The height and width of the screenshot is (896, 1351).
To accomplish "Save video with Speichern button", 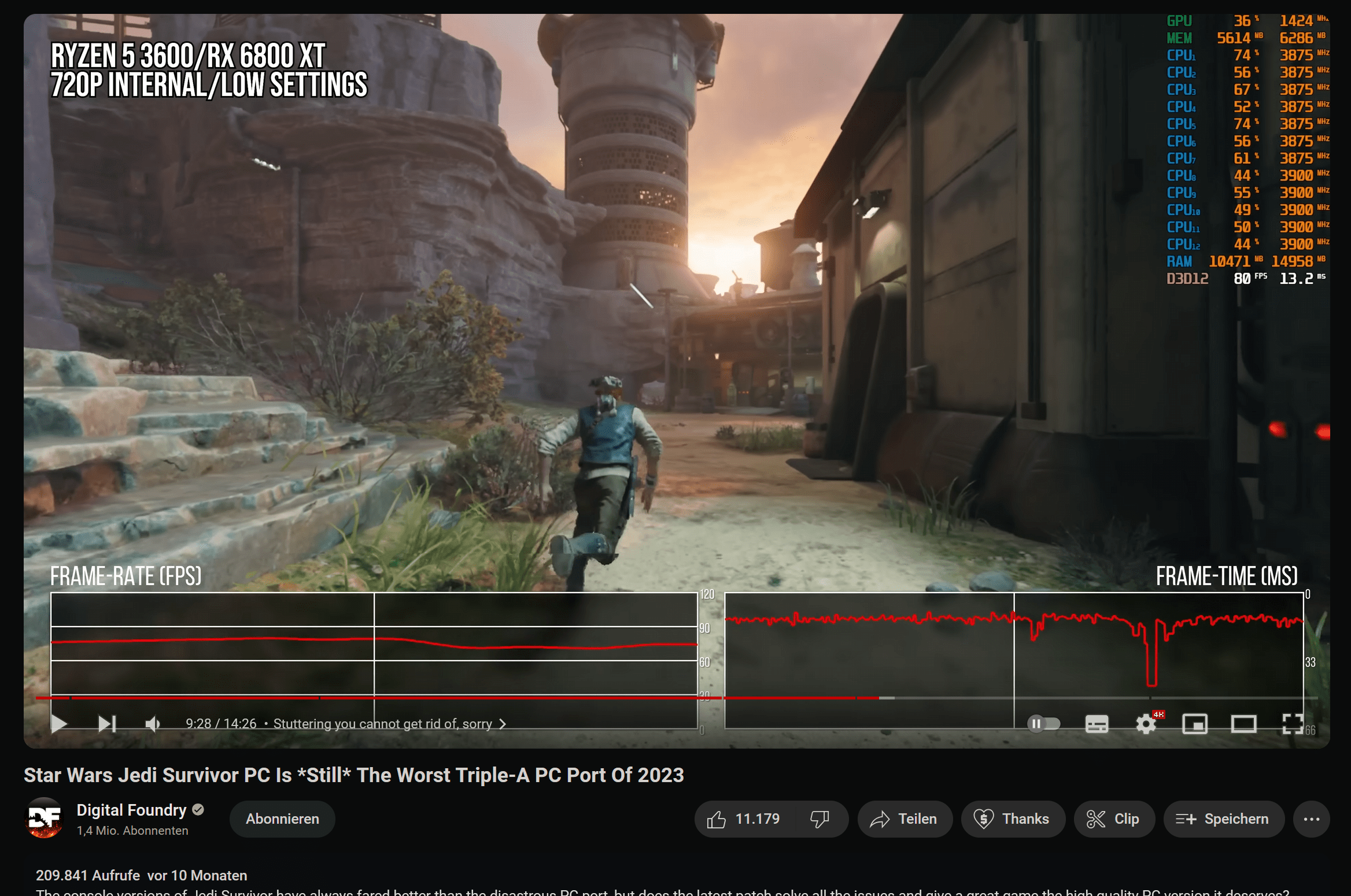I will pyautogui.click(x=1224, y=819).
